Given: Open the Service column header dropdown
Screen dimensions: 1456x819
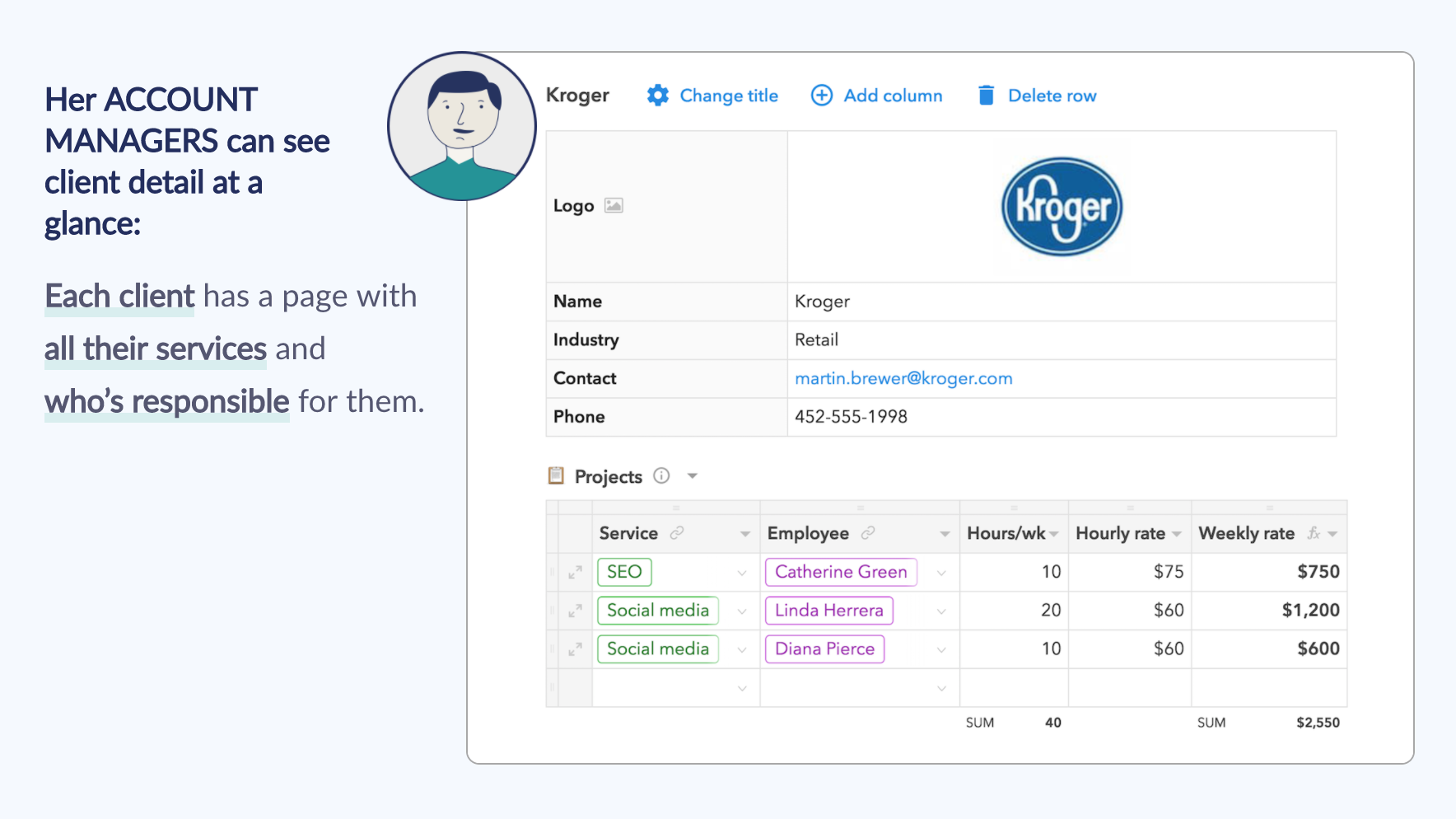Looking at the screenshot, I should click(744, 534).
